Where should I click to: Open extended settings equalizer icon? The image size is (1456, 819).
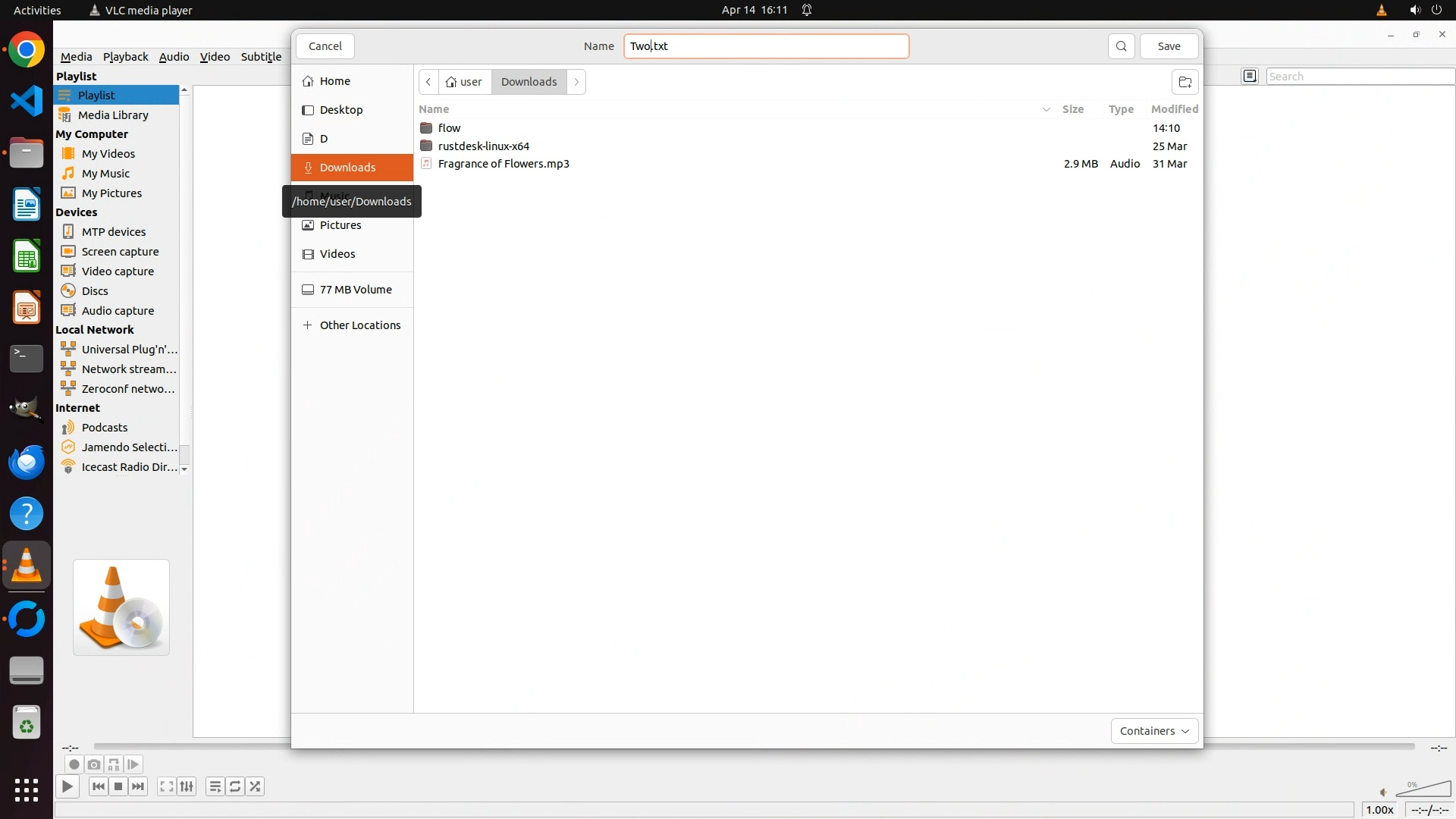click(x=187, y=786)
